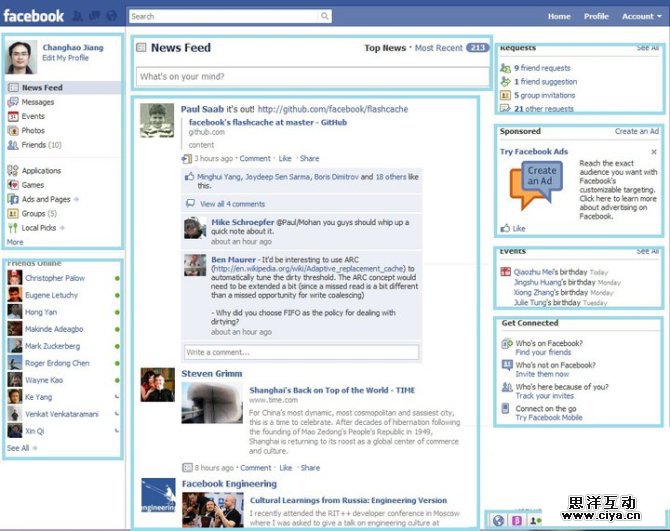
Task: Open Games icon in sidebar
Action: pos(13,185)
